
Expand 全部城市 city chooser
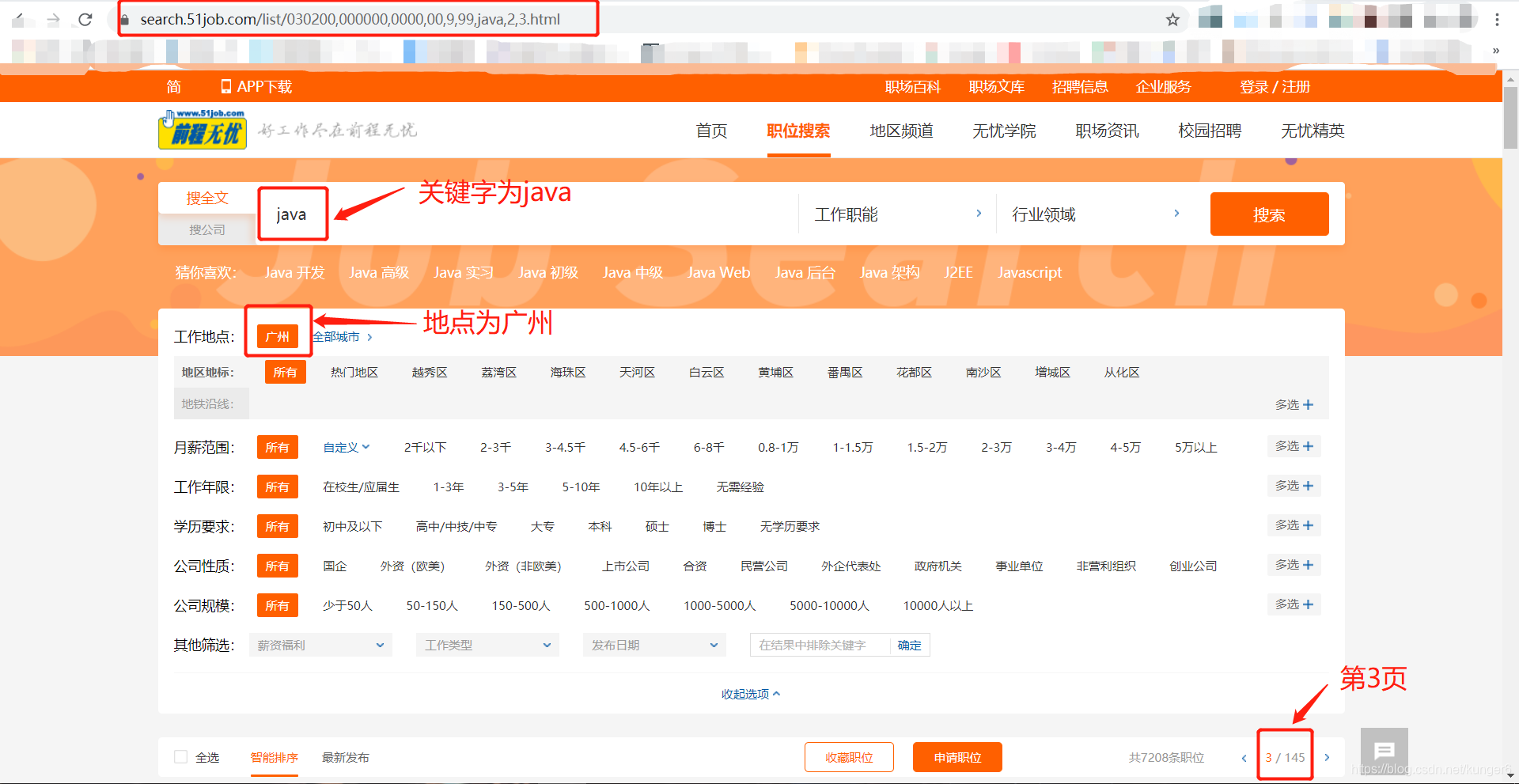click(343, 336)
